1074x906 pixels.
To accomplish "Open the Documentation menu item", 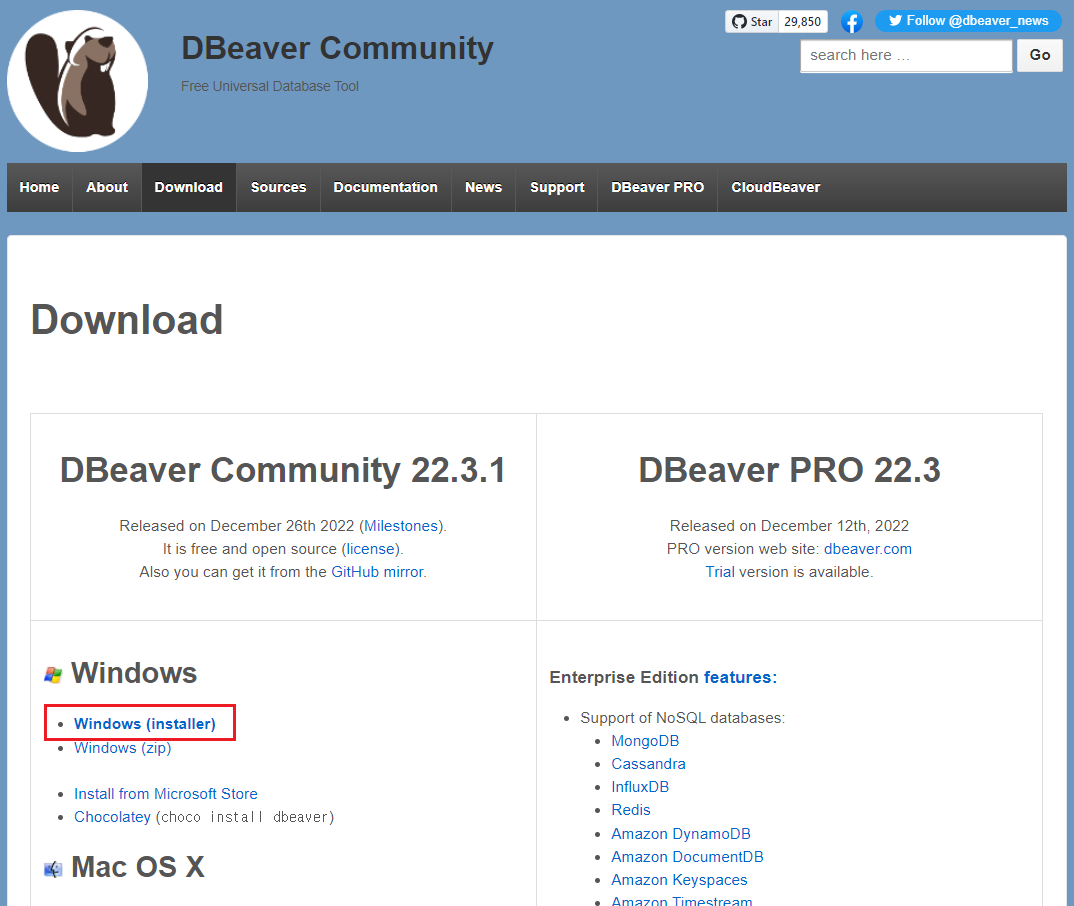I will click(385, 187).
